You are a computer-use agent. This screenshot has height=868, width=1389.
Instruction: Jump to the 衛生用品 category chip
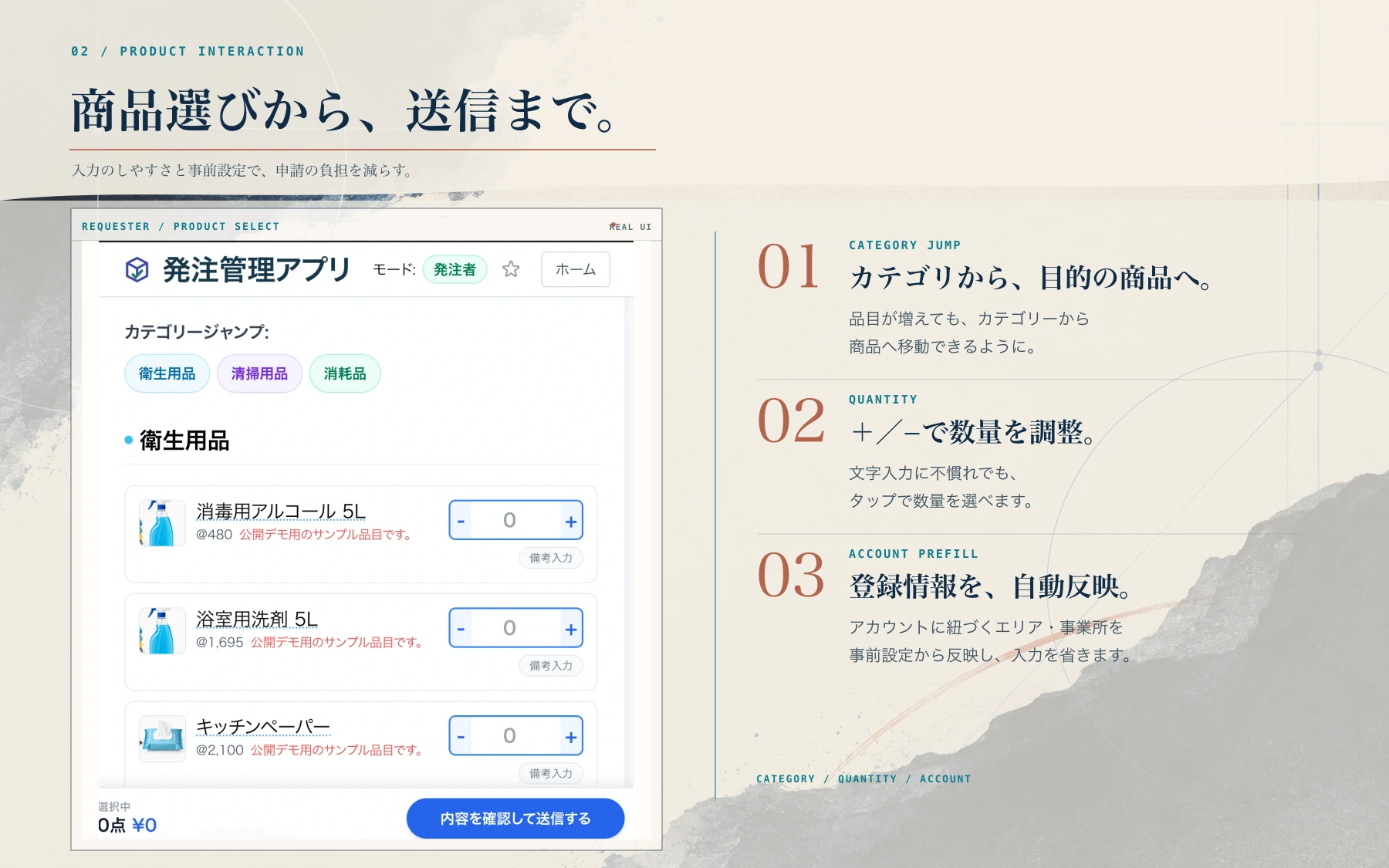(x=167, y=373)
